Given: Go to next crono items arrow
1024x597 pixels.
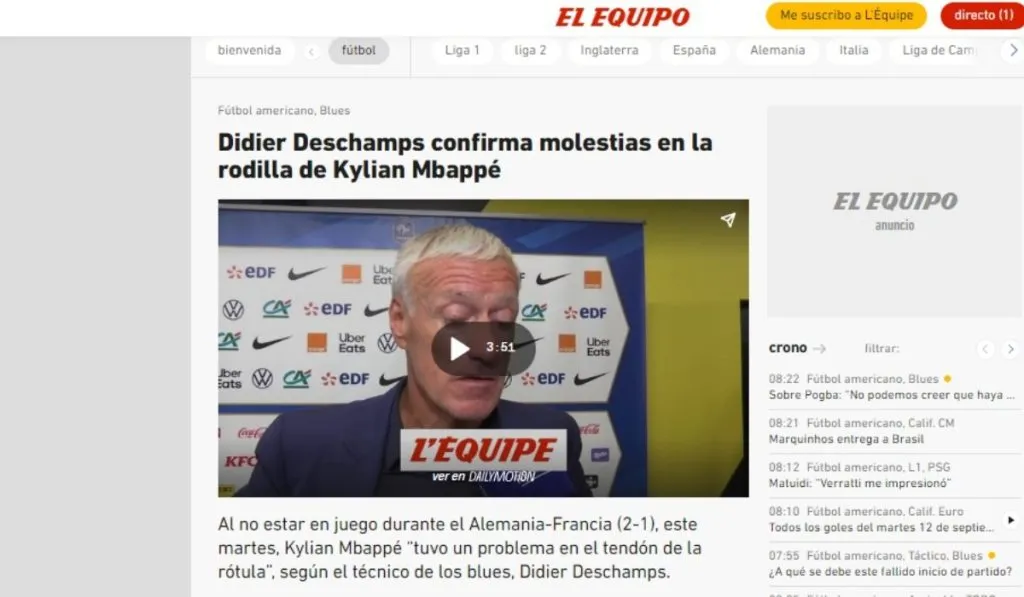Looking at the screenshot, I should pos(1010,349).
